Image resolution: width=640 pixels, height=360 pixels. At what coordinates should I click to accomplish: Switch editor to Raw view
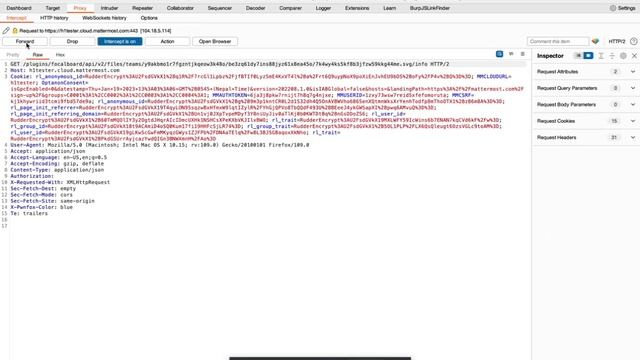pos(38,55)
